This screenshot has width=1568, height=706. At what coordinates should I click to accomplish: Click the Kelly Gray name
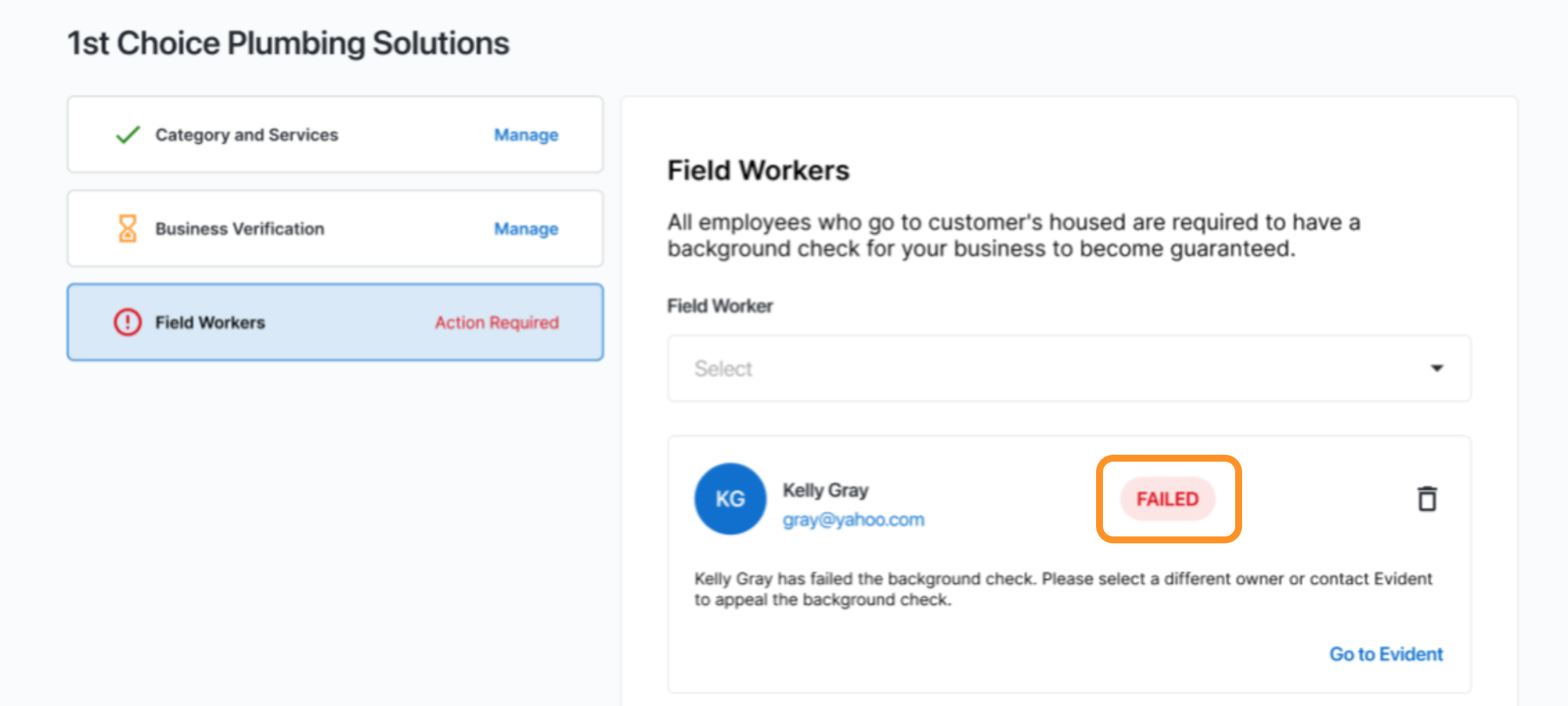coord(826,490)
